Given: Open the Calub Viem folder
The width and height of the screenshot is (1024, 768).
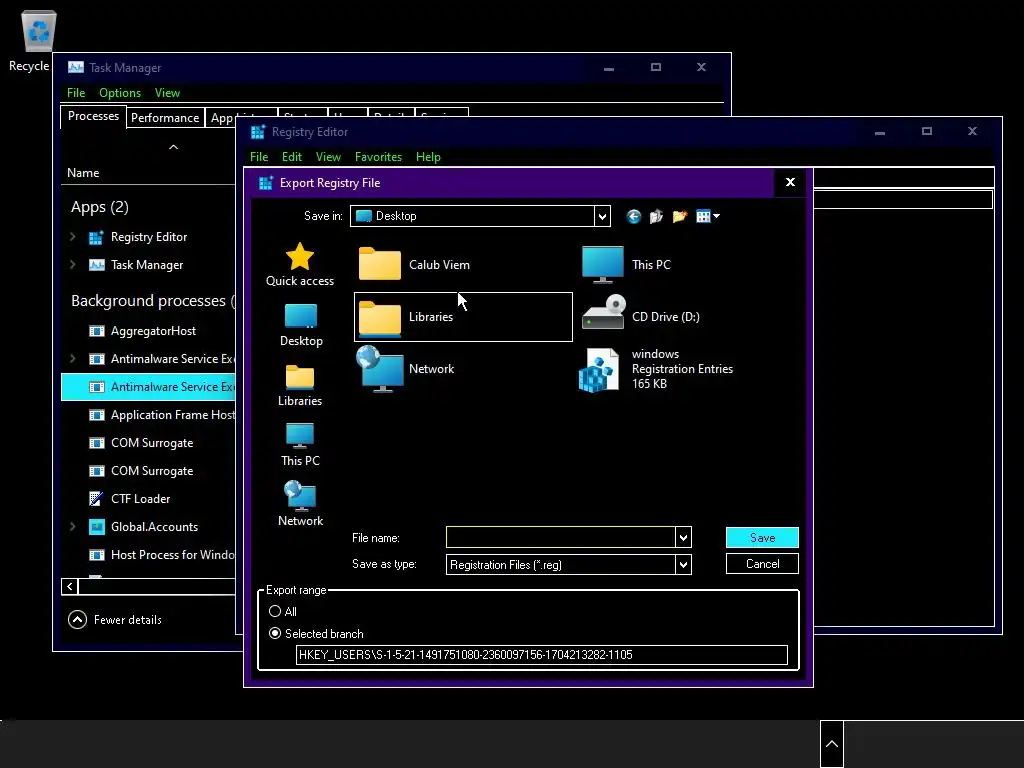Looking at the screenshot, I should click(414, 264).
